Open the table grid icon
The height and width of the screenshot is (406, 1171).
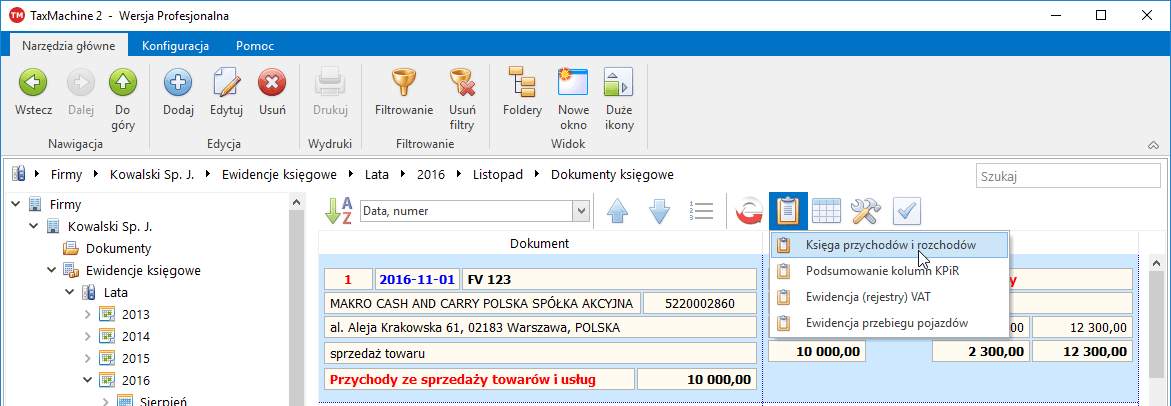pyautogui.click(x=827, y=211)
